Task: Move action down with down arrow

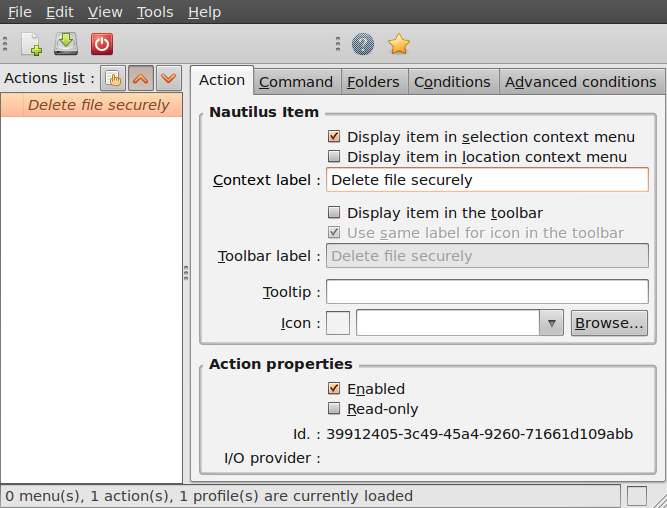Action: [168, 78]
